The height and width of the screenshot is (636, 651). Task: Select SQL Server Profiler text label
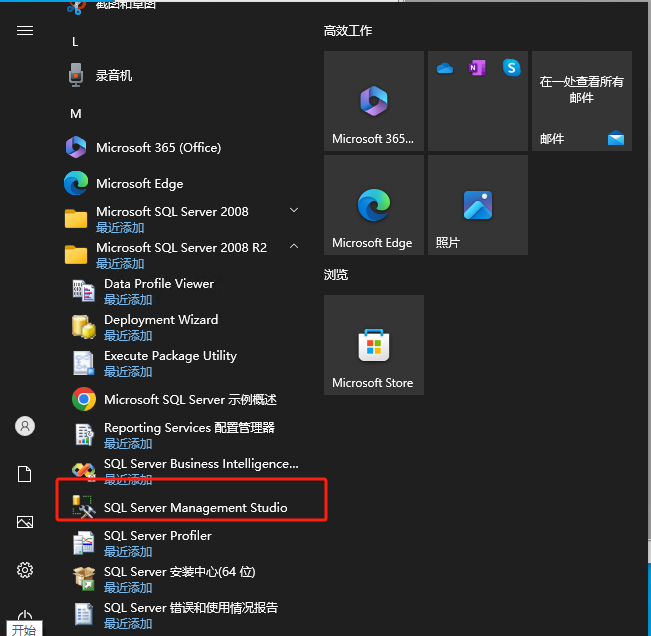(158, 536)
